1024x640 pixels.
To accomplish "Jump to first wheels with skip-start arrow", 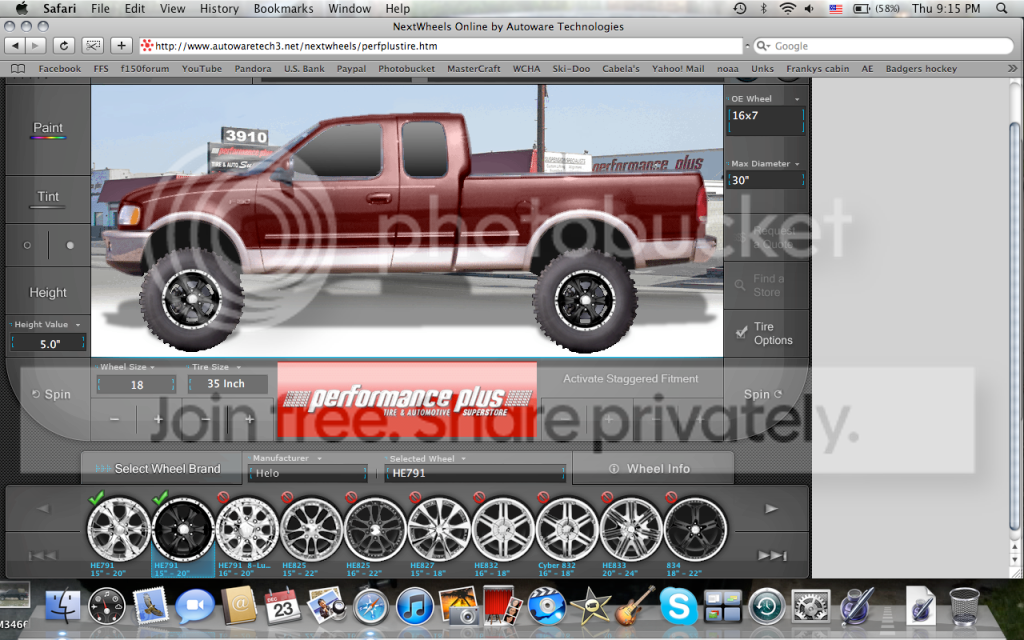I will pyautogui.click(x=43, y=556).
